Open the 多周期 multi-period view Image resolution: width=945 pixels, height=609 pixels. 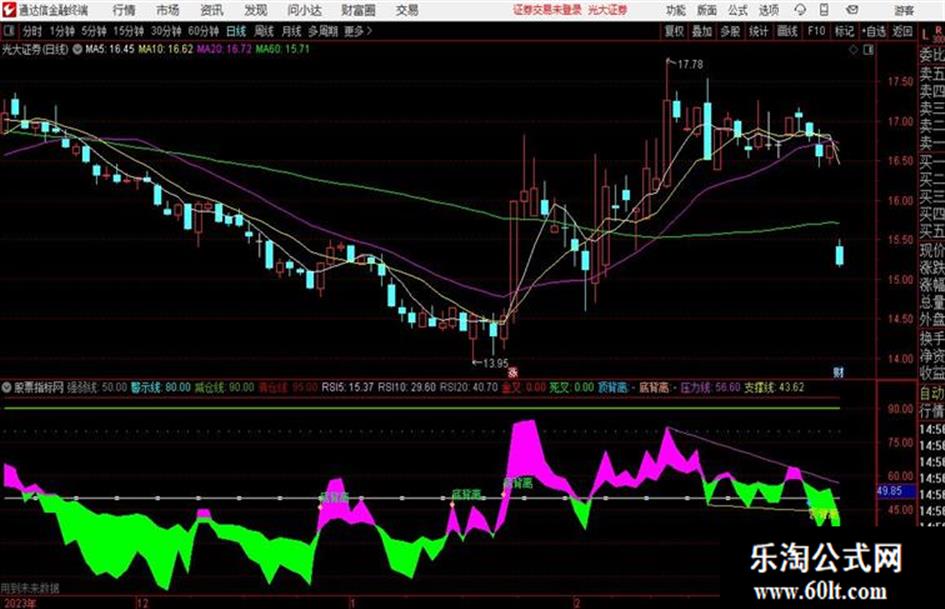pyautogui.click(x=323, y=31)
